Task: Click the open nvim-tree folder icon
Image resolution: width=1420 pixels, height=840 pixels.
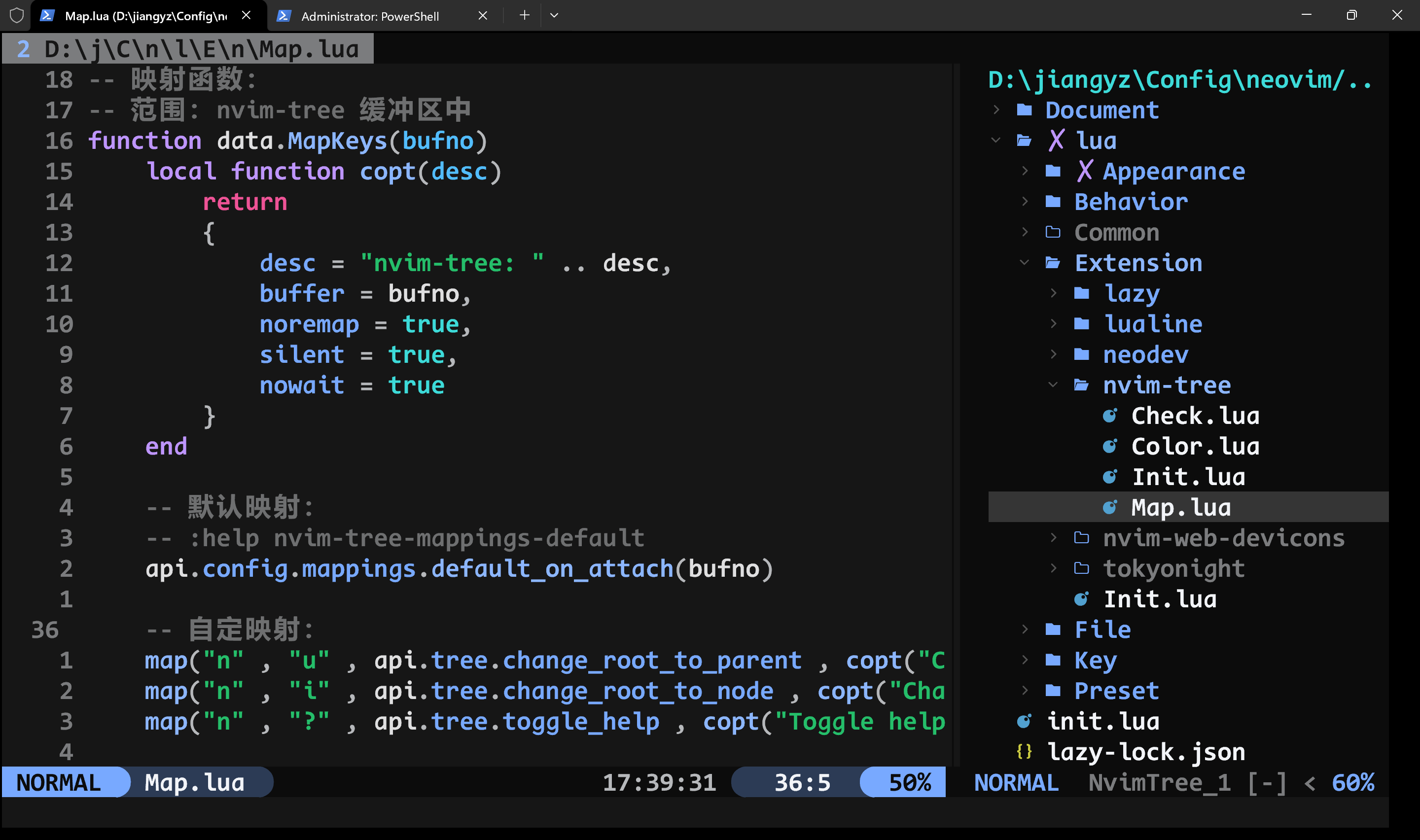Action: point(1082,385)
